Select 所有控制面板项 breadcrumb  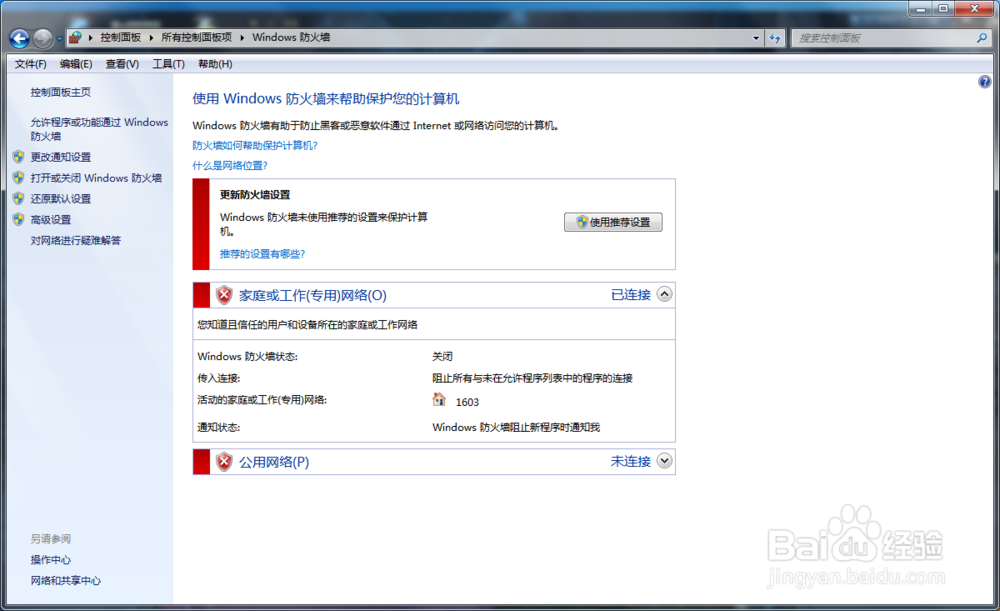[196, 38]
